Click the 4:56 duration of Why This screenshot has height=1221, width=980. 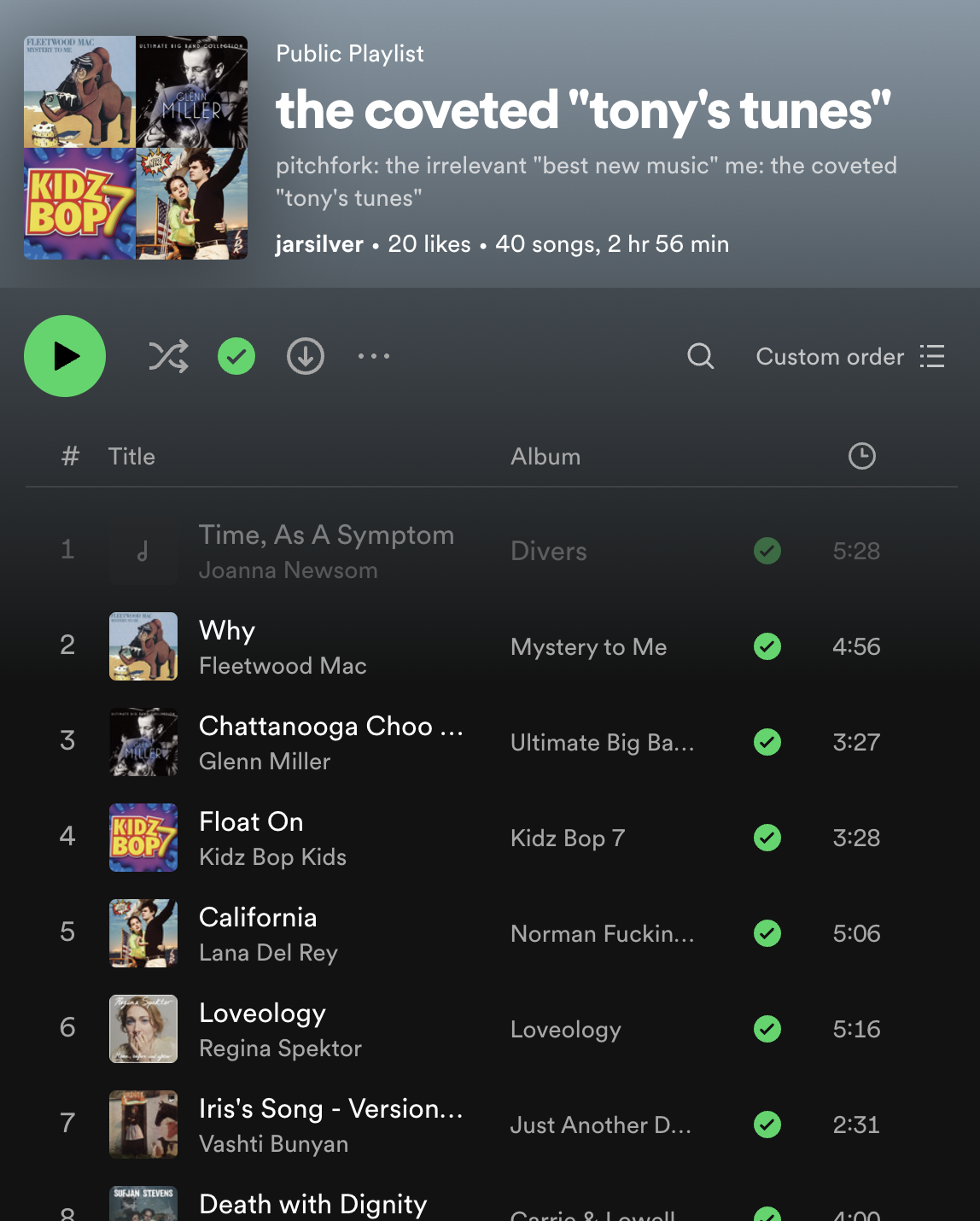click(856, 646)
